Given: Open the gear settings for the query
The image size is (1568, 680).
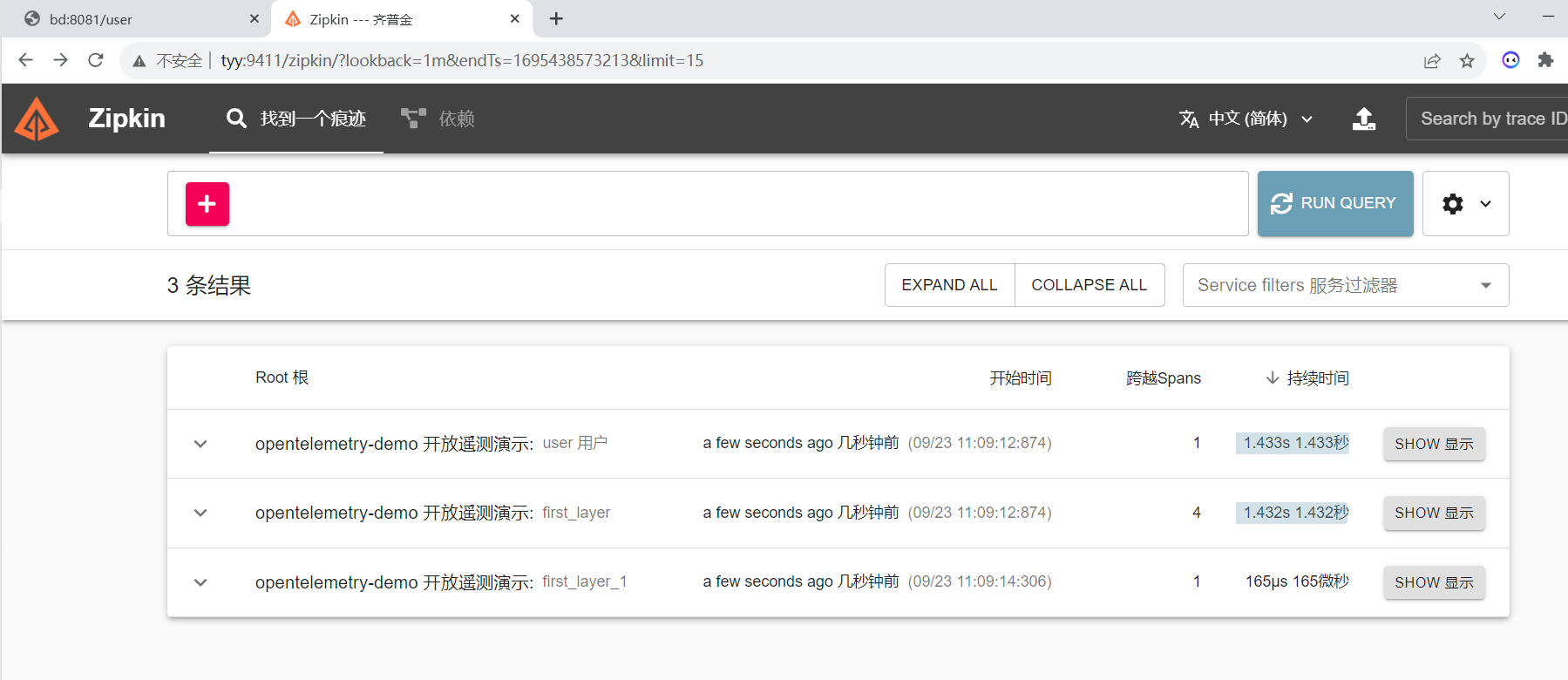Looking at the screenshot, I should (1466, 204).
